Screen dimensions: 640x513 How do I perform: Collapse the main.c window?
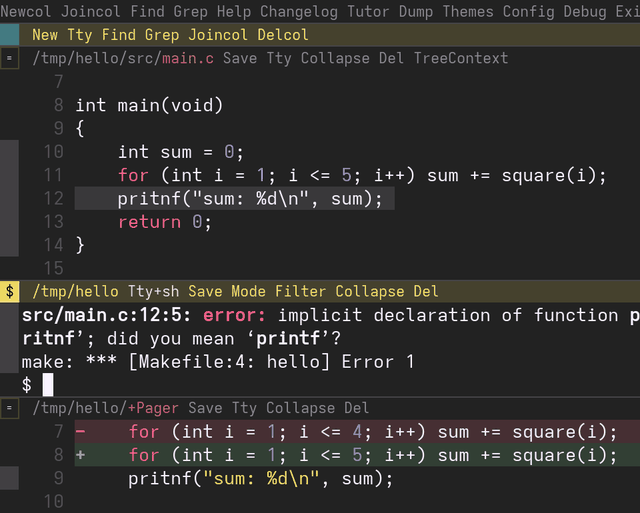click(335, 58)
